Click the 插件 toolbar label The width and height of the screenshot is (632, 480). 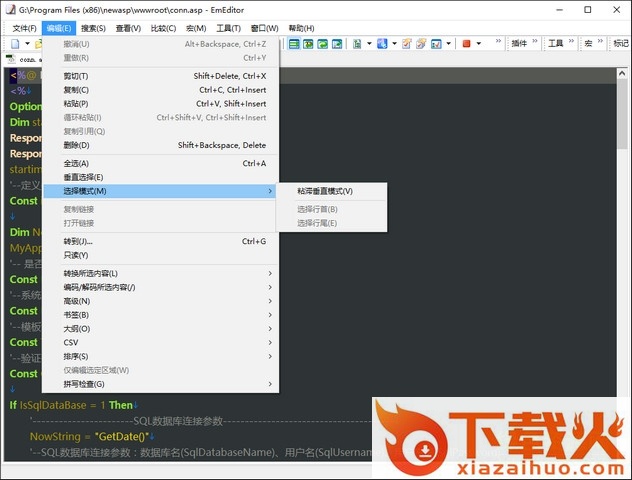pyautogui.click(x=519, y=43)
